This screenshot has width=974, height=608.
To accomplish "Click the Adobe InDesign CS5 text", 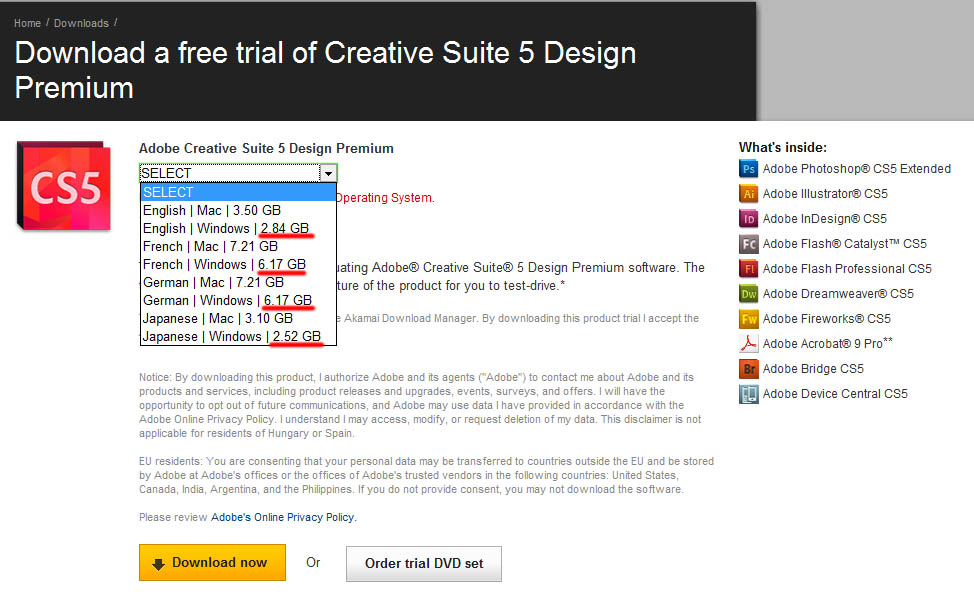I will pos(824,219).
